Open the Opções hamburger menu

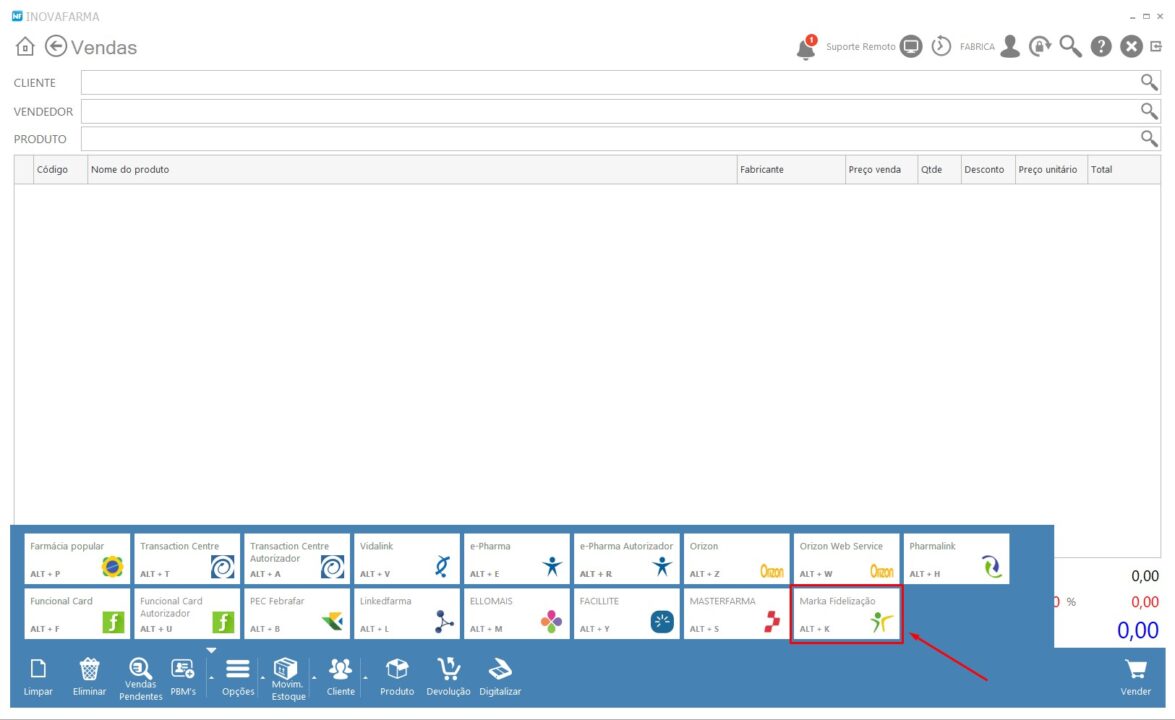238,669
